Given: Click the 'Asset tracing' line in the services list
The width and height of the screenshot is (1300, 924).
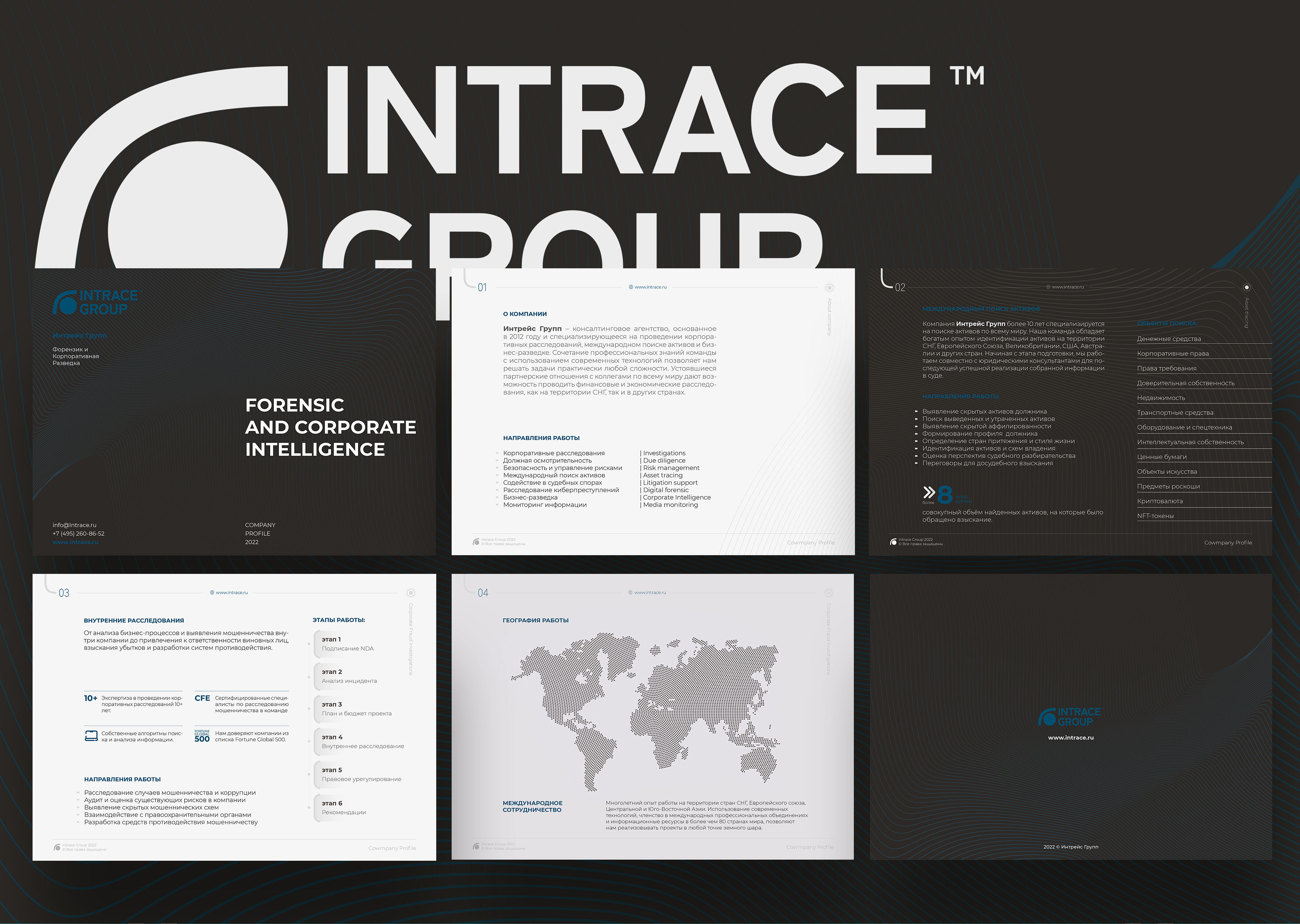Looking at the screenshot, I should pos(663,475).
